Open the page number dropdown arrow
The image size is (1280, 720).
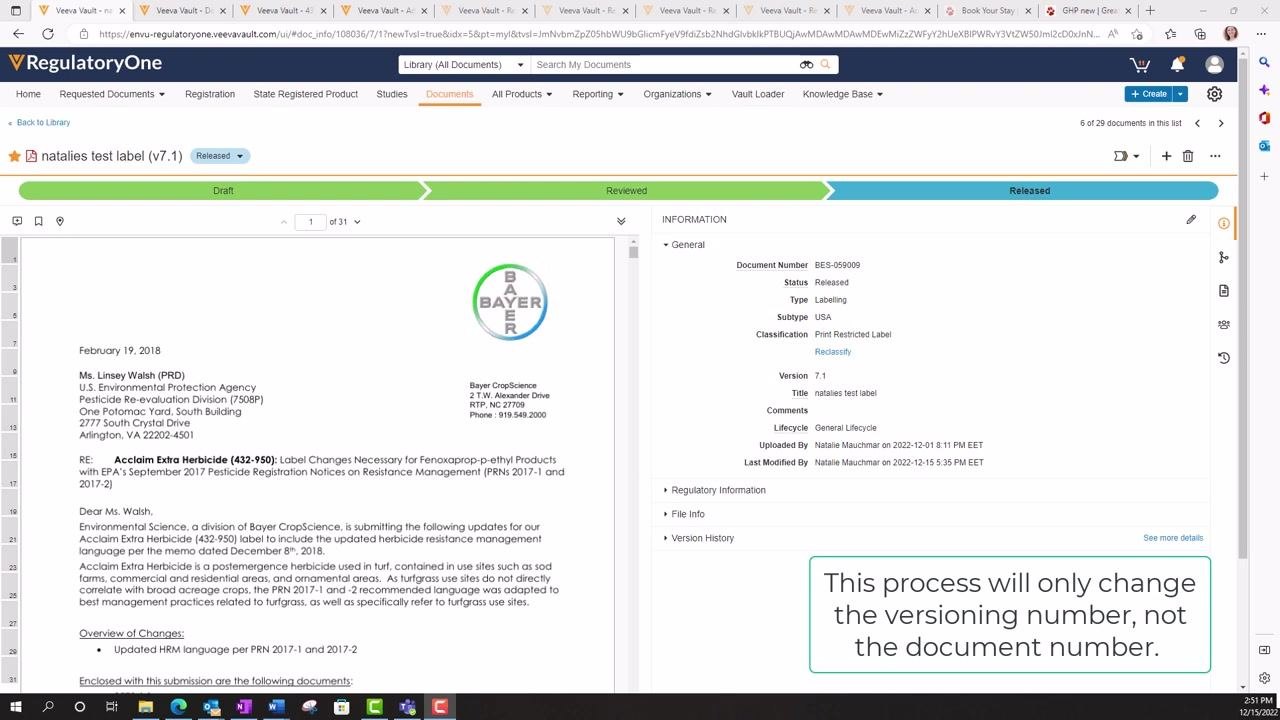click(x=357, y=222)
